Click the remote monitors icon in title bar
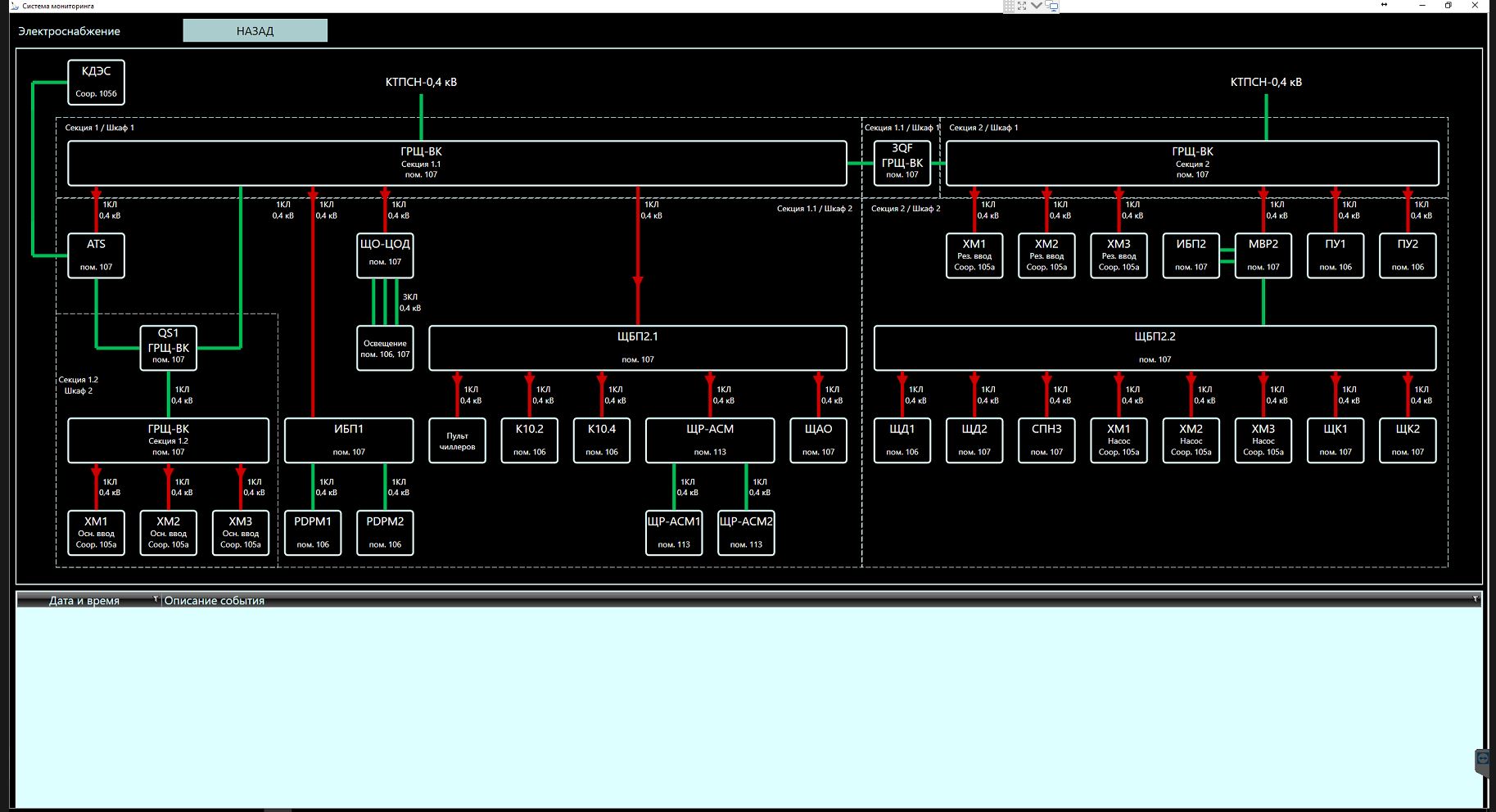 tap(1052, 6)
